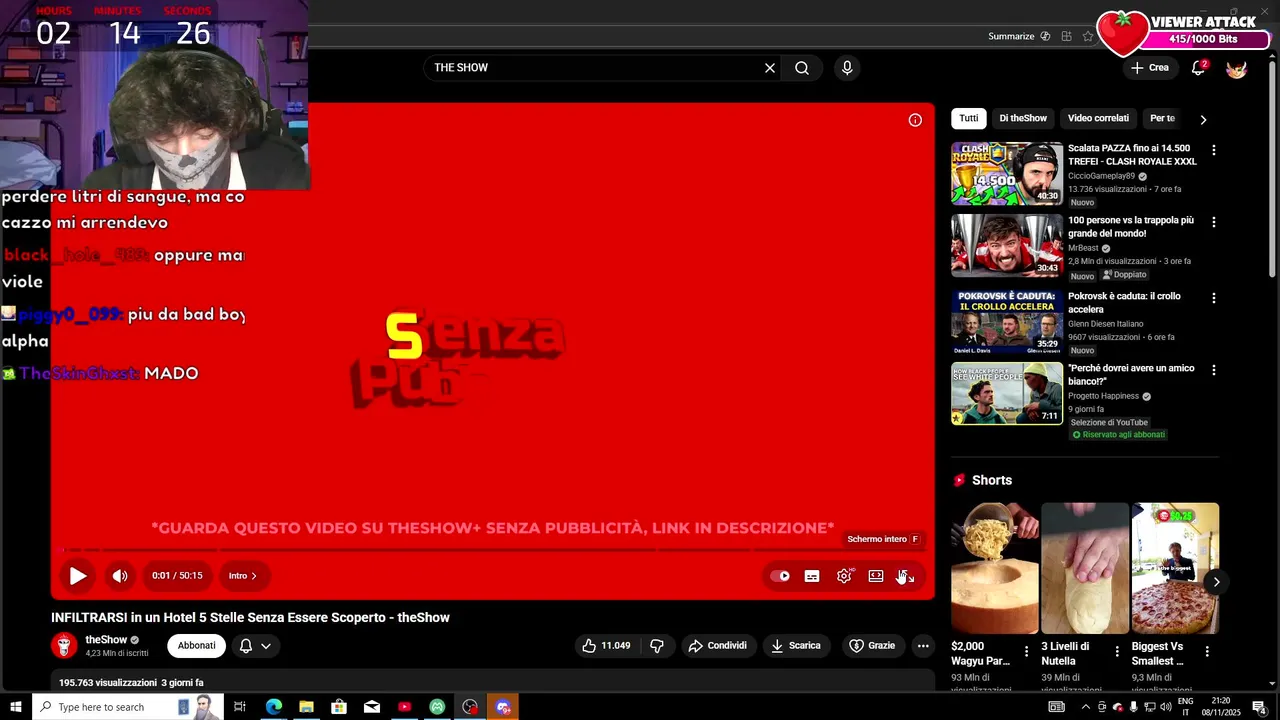Open more actions menu below video
Screen dimensions: 1280x720
click(x=923, y=646)
